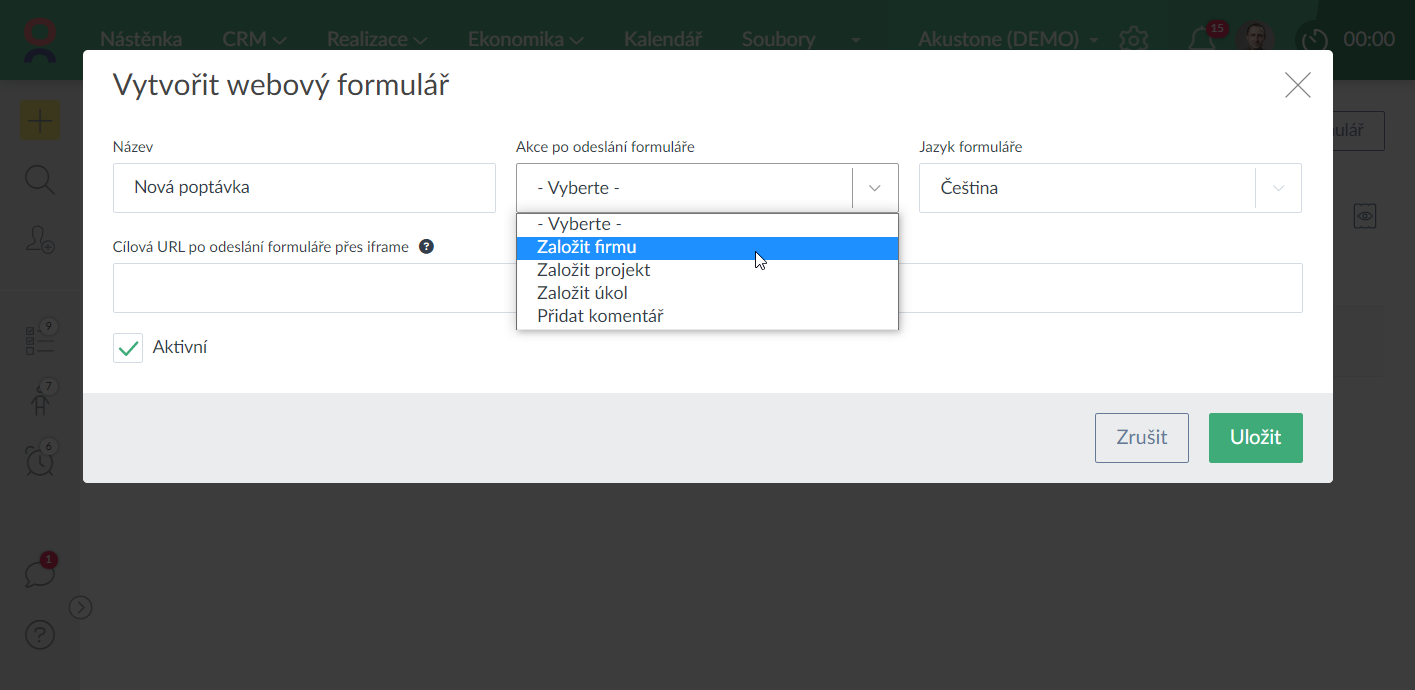The image size is (1415, 690).
Task: Click the help icon in sidebar
Action: (x=39, y=635)
